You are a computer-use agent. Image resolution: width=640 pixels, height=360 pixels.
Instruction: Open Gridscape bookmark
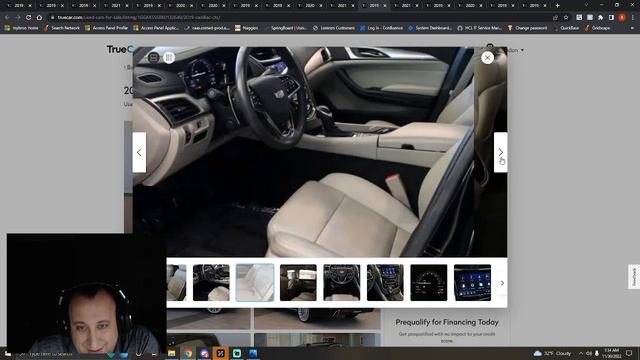[597, 28]
